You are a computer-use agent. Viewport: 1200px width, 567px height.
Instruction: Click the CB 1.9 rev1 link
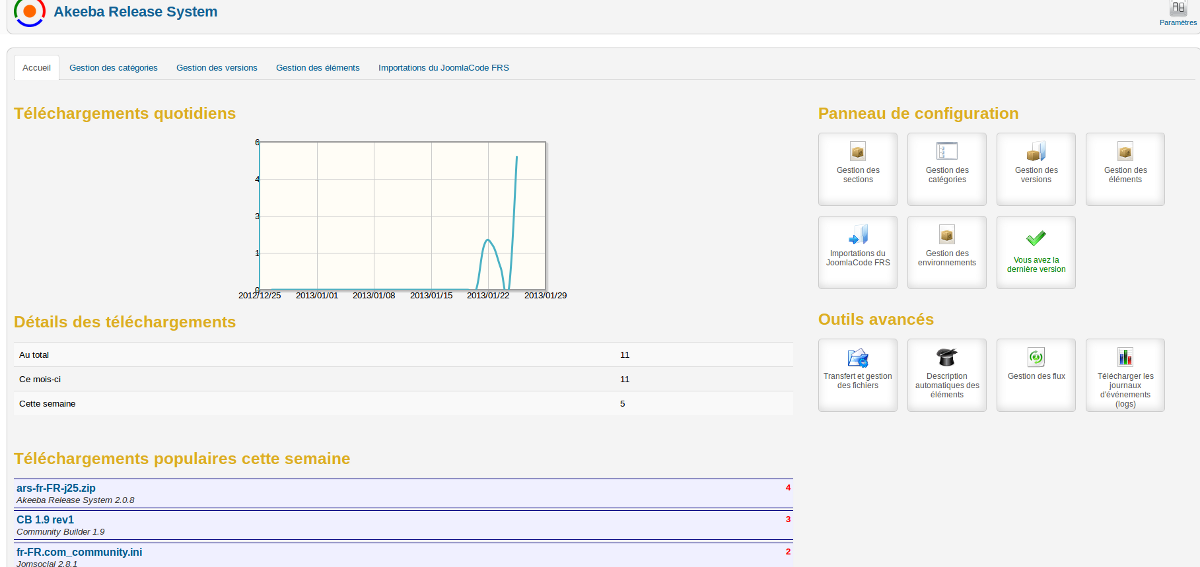45,520
